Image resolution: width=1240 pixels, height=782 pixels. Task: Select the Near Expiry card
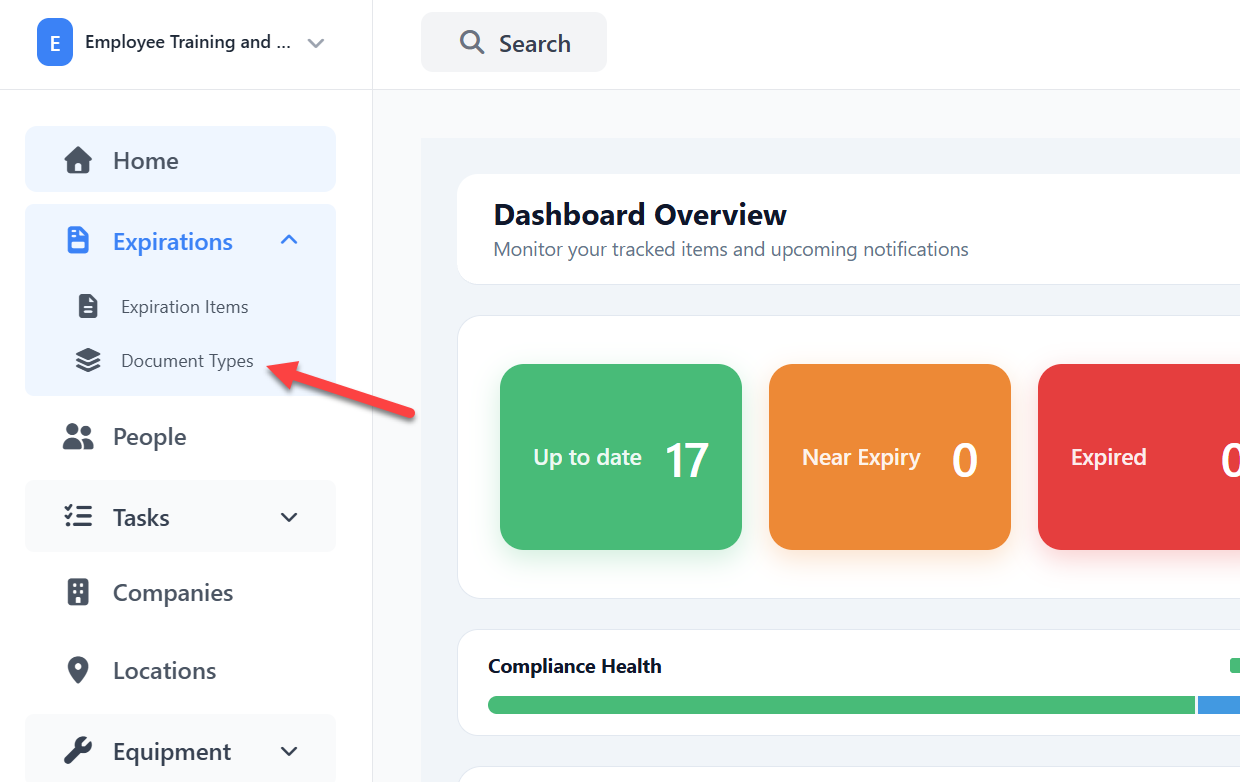(890, 457)
